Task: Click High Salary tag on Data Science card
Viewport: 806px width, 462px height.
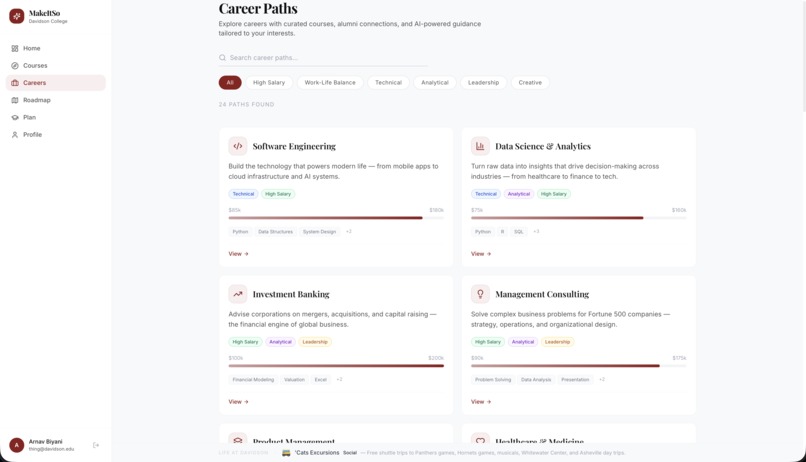Action: point(554,194)
